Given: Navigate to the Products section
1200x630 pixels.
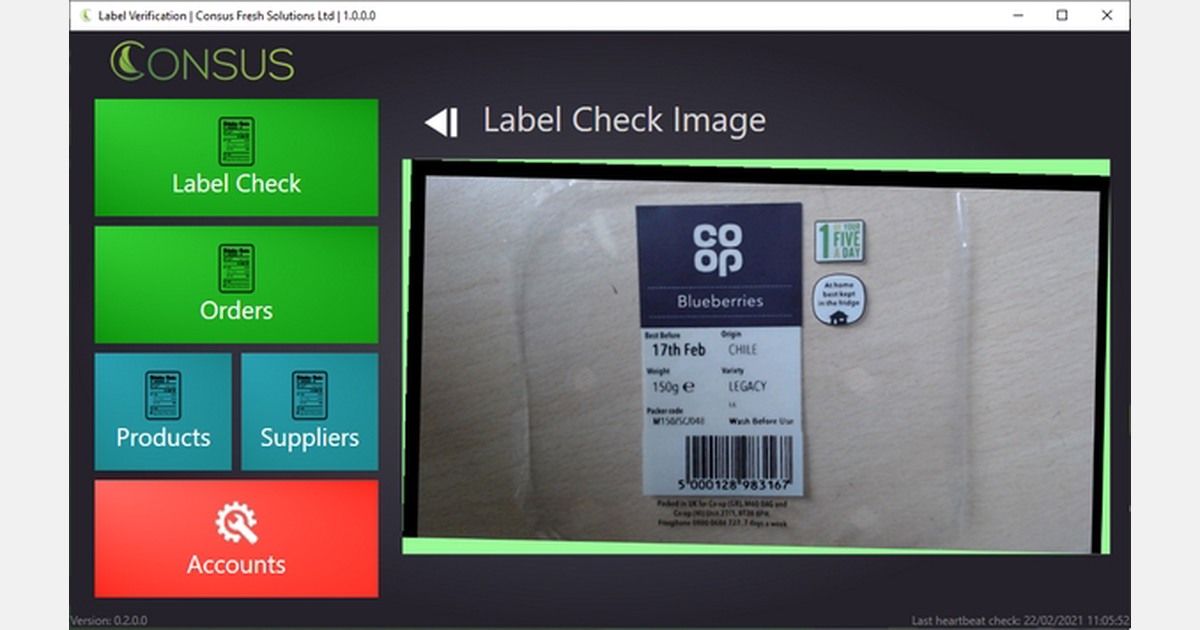Looking at the screenshot, I should [x=163, y=410].
